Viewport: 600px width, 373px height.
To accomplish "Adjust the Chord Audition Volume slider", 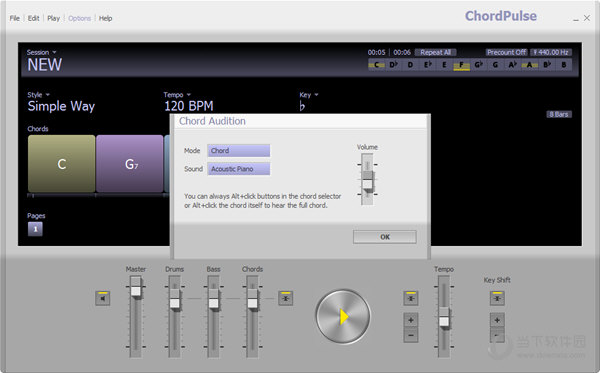I will (x=367, y=181).
